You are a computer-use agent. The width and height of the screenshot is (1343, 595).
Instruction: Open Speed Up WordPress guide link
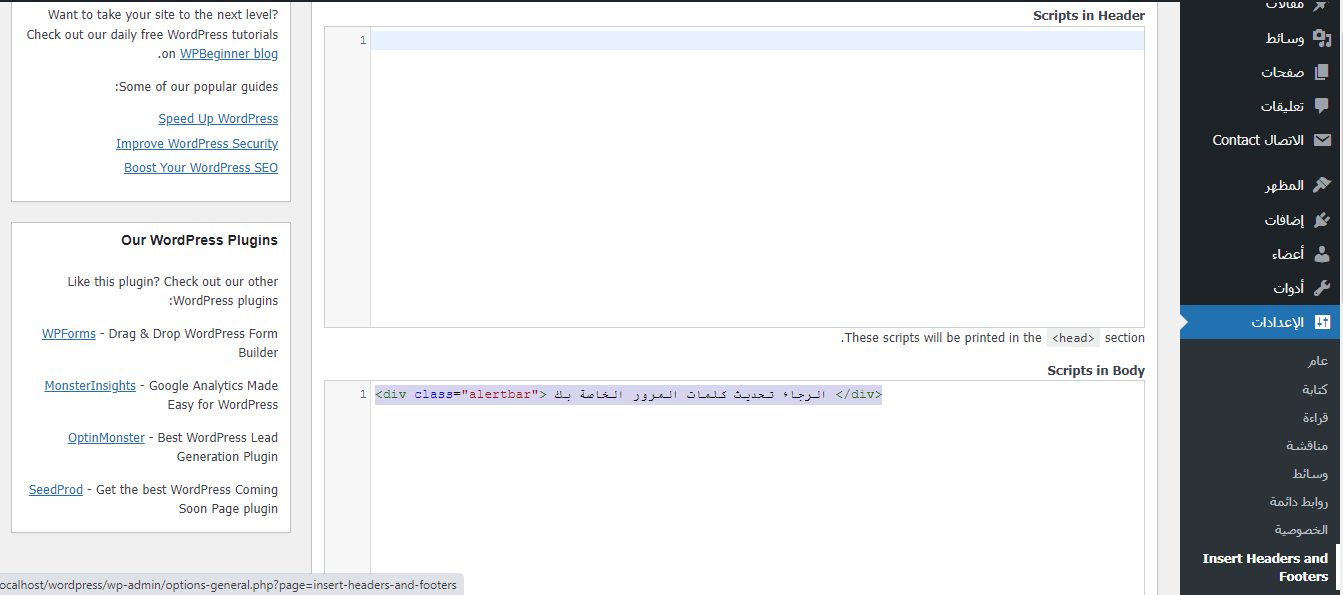tap(218, 119)
